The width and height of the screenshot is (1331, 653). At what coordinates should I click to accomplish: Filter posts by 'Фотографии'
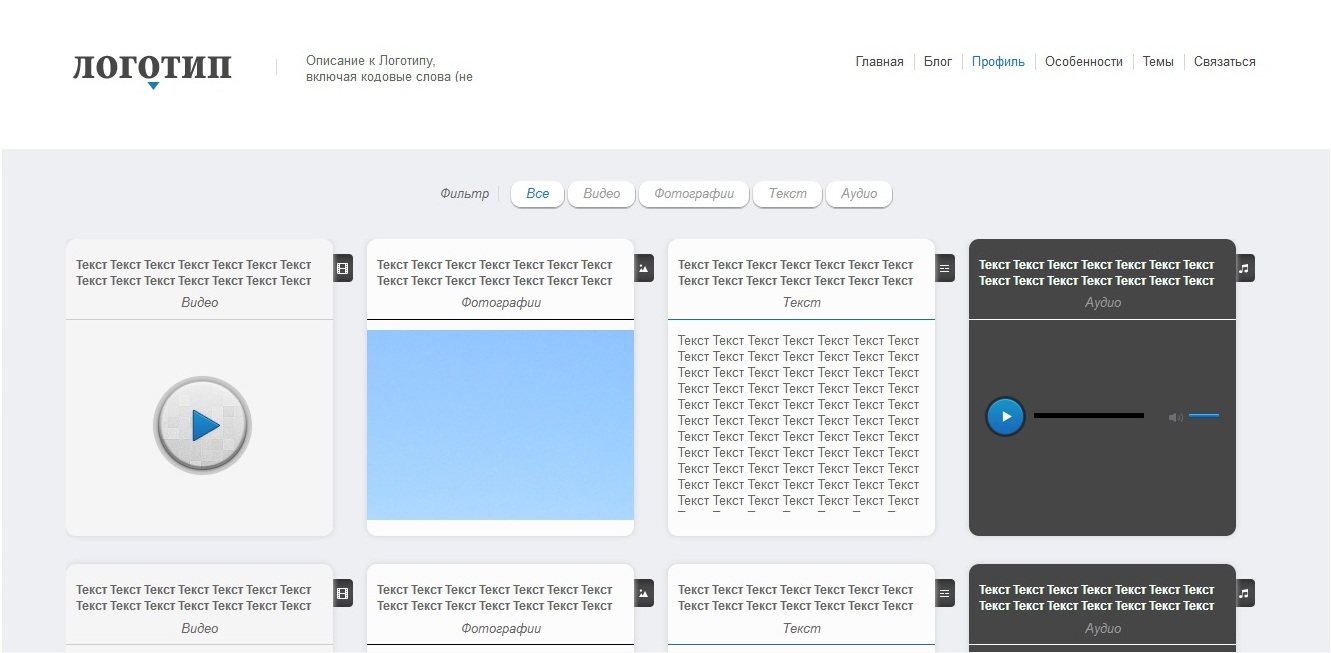click(x=694, y=194)
